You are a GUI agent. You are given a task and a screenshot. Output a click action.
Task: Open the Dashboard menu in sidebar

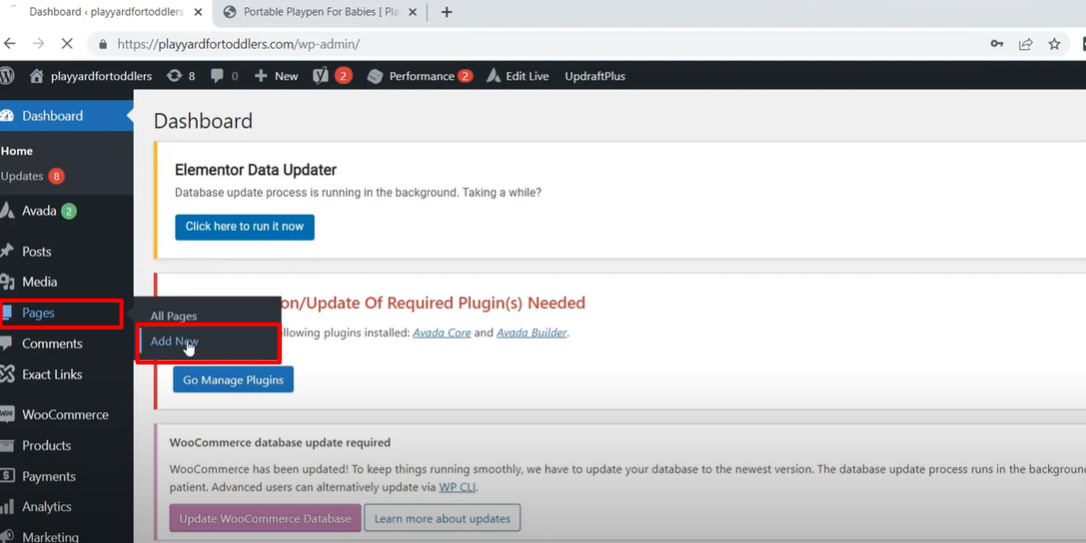tap(65, 116)
